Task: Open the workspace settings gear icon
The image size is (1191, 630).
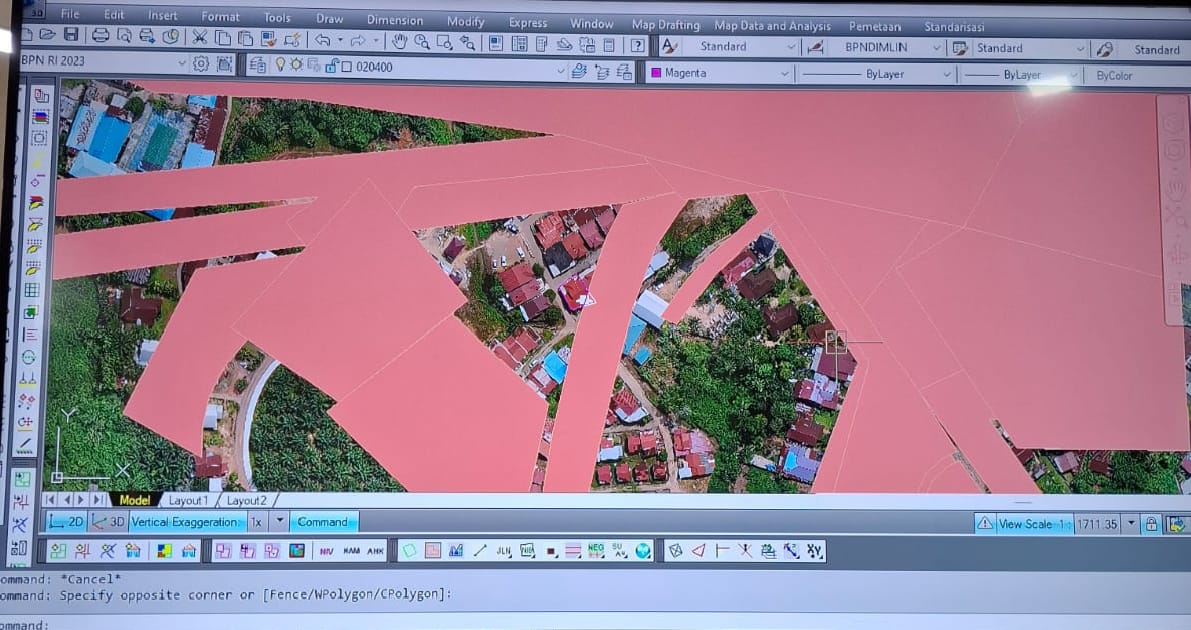Action: pyautogui.click(x=201, y=64)
